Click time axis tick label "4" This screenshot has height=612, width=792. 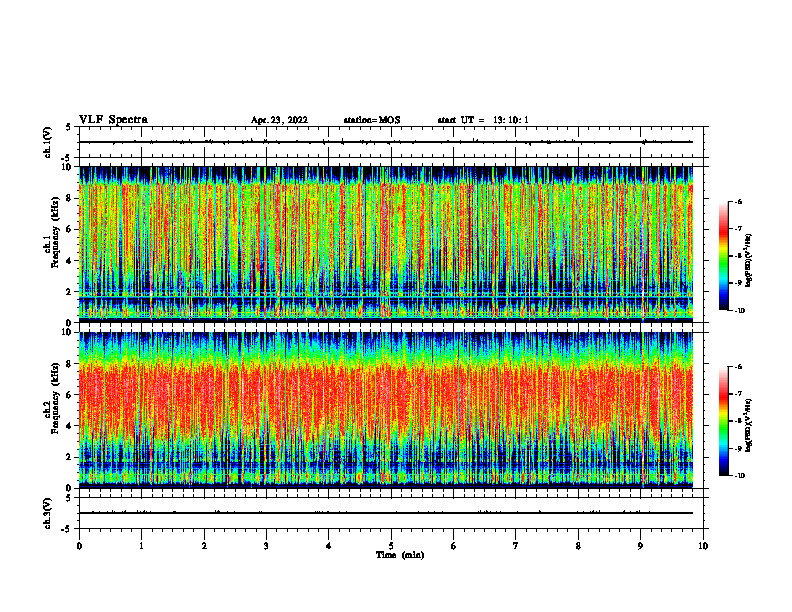[329, 546]
